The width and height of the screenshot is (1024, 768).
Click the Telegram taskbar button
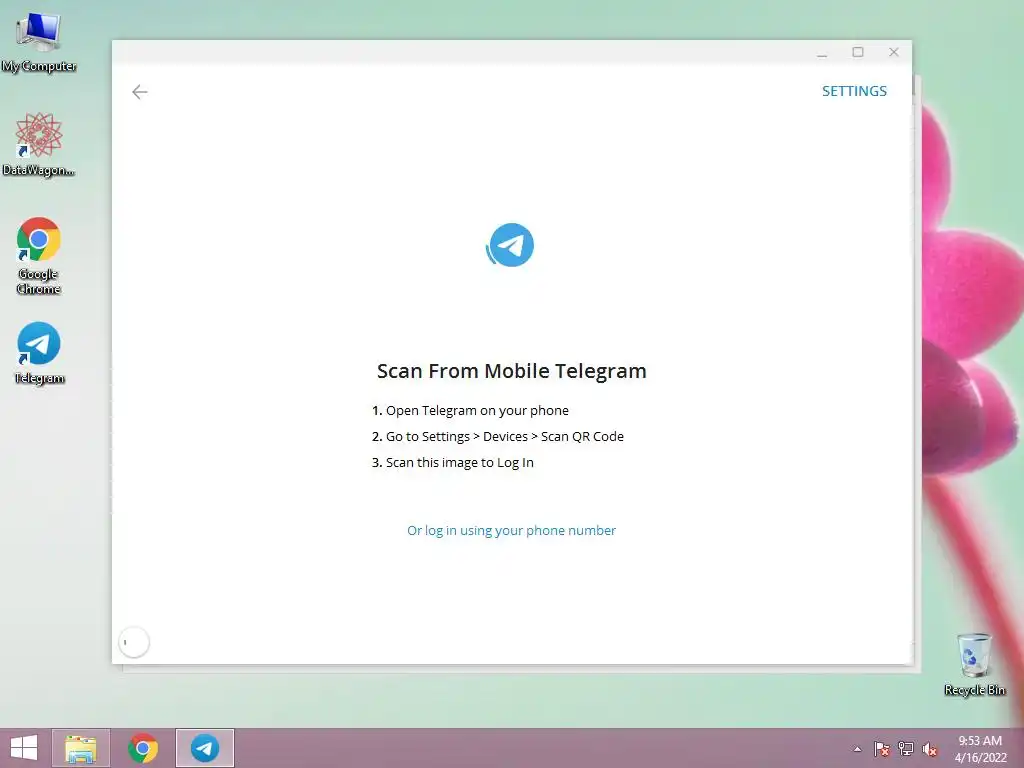(205, 748)
